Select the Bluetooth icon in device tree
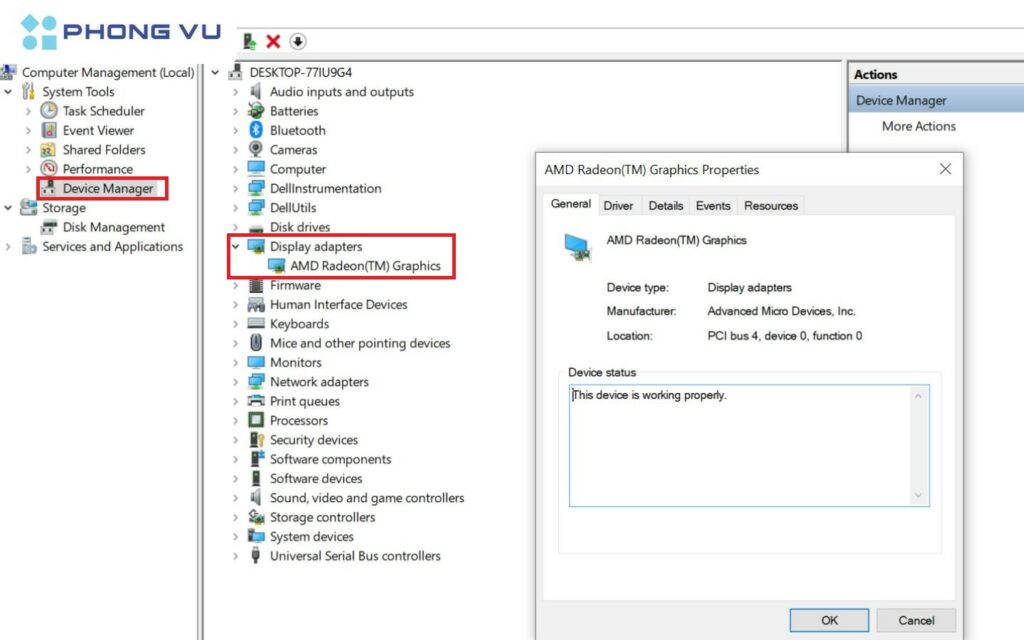Viewport: 1024px width, 640px height. pyautogui.click(x=256, y=130)
